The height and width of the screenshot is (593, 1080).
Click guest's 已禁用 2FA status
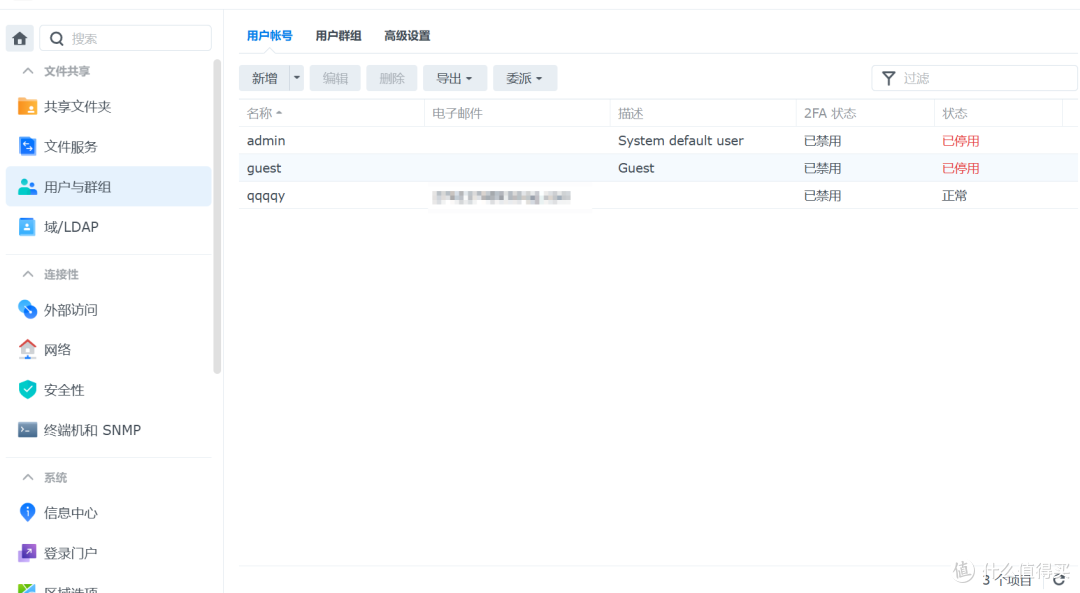coord(822,168)
